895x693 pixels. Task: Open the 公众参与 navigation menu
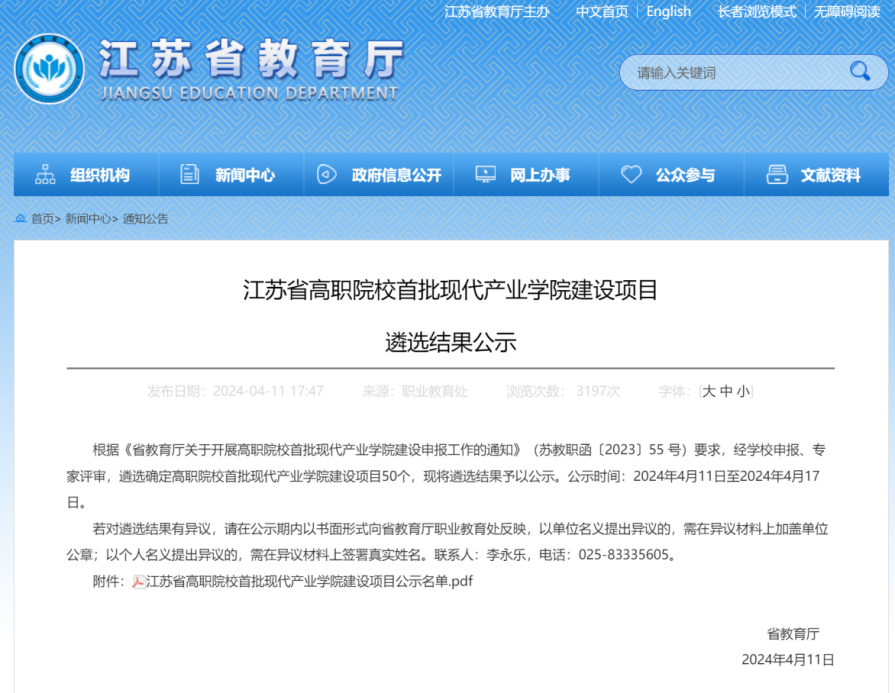tap(685, 175)
